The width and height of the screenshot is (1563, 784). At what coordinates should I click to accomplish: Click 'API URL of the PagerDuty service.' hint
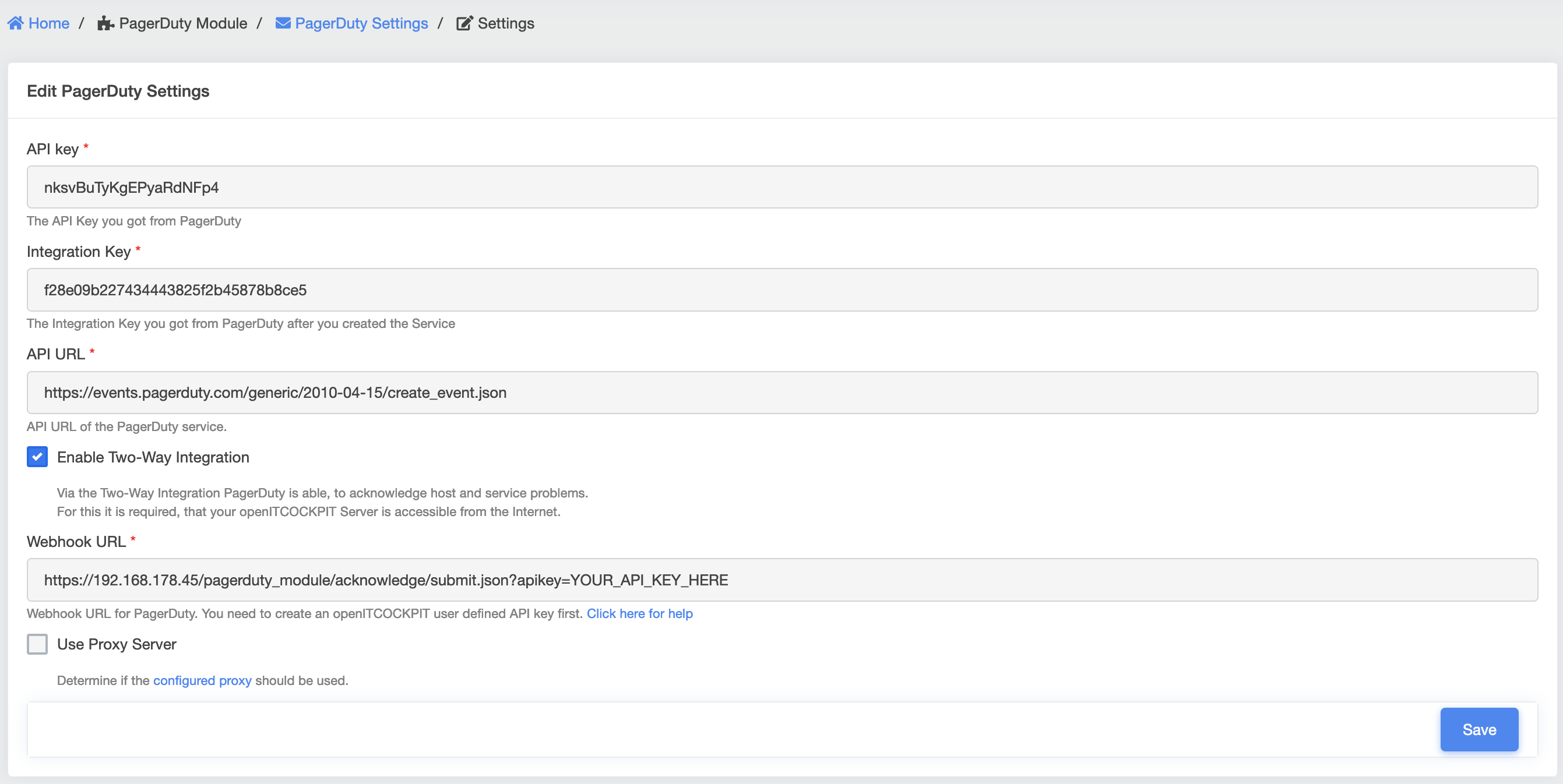[127, 426]
